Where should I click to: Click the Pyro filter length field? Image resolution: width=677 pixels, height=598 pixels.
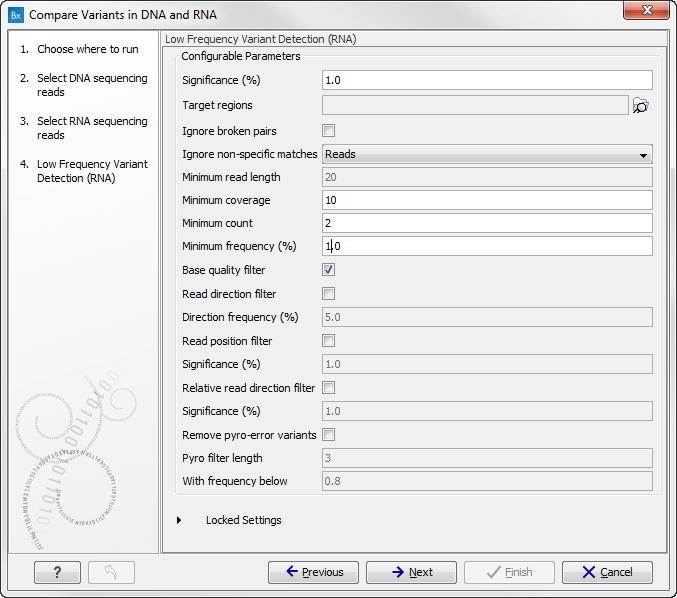coord(487,458)
